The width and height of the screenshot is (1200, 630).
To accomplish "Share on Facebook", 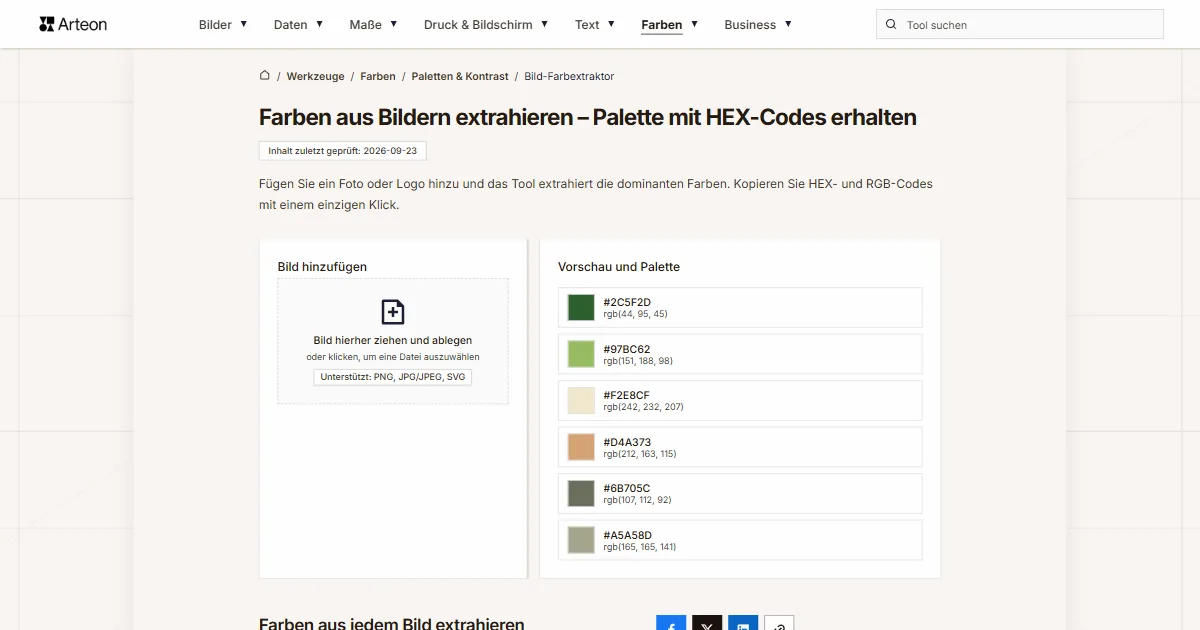I will click(671, 622).
